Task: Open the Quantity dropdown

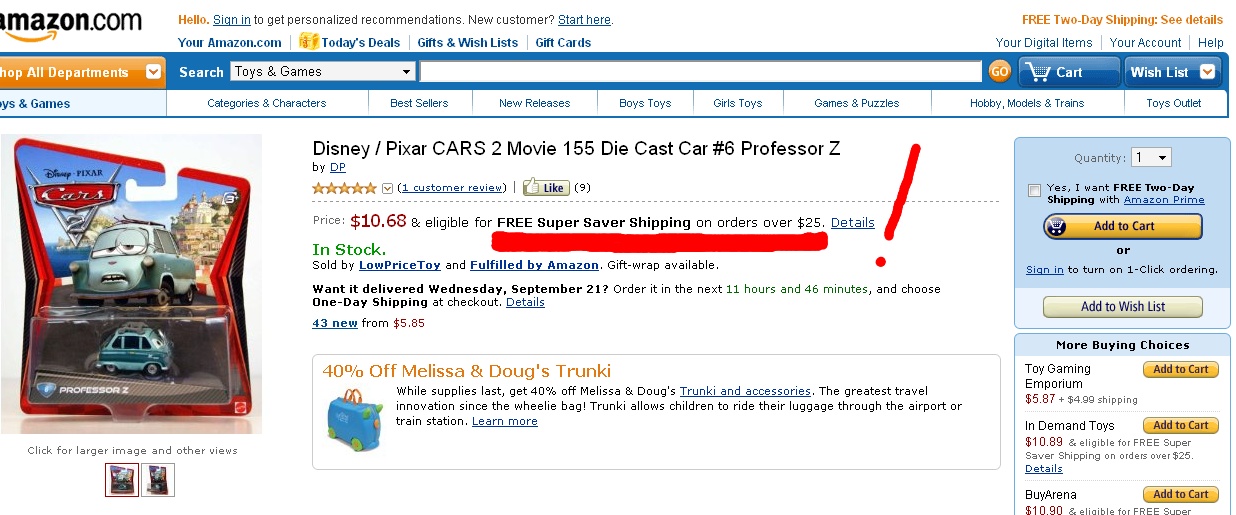Action: coord(1150,158)
